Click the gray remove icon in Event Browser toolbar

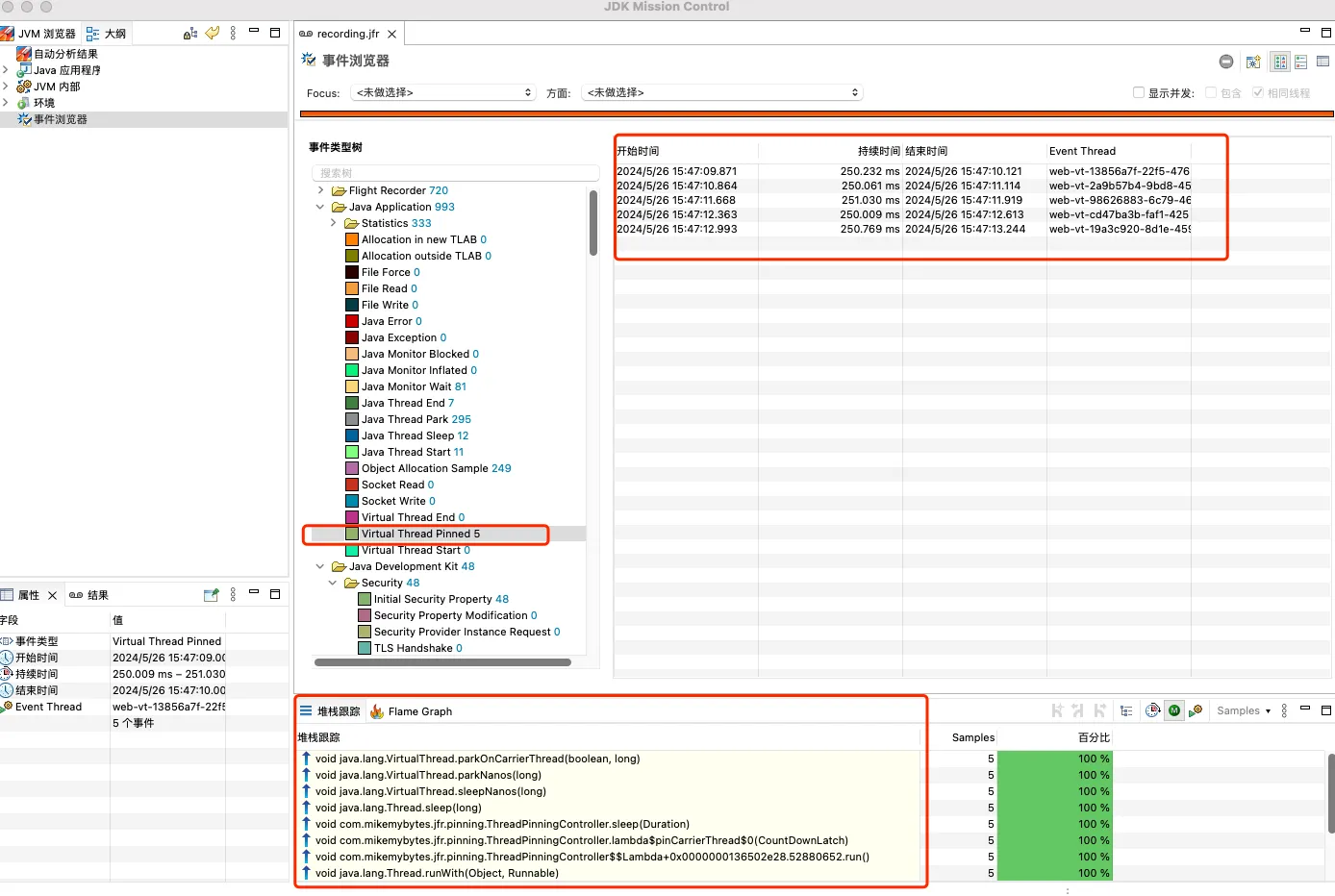pyautogui.click(x=1226, y=62)
